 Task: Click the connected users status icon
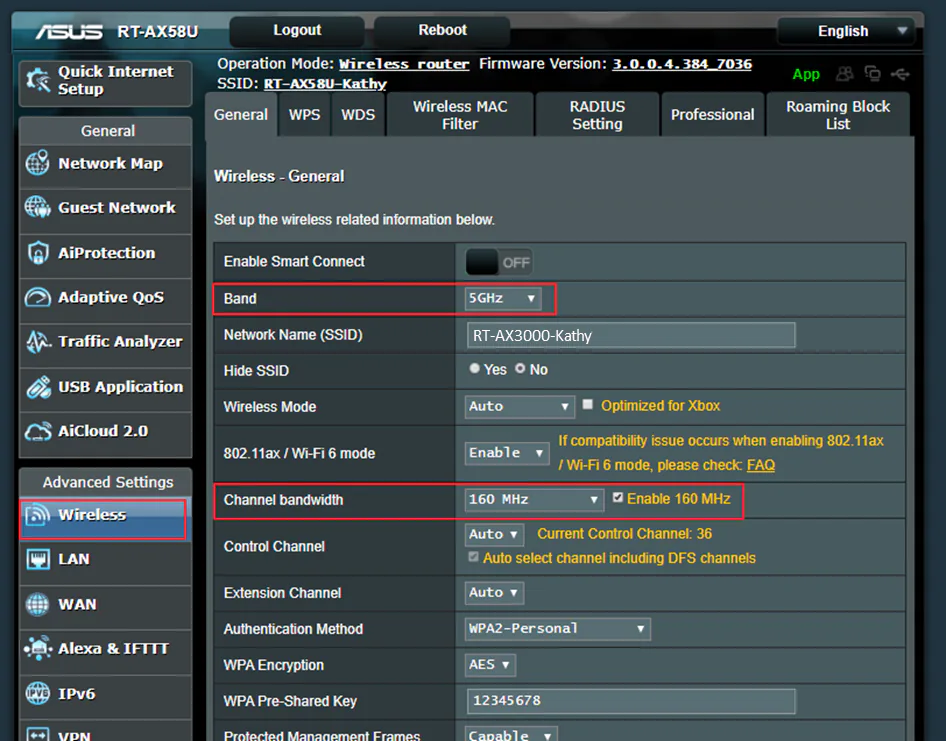click(x=845, y=74)
